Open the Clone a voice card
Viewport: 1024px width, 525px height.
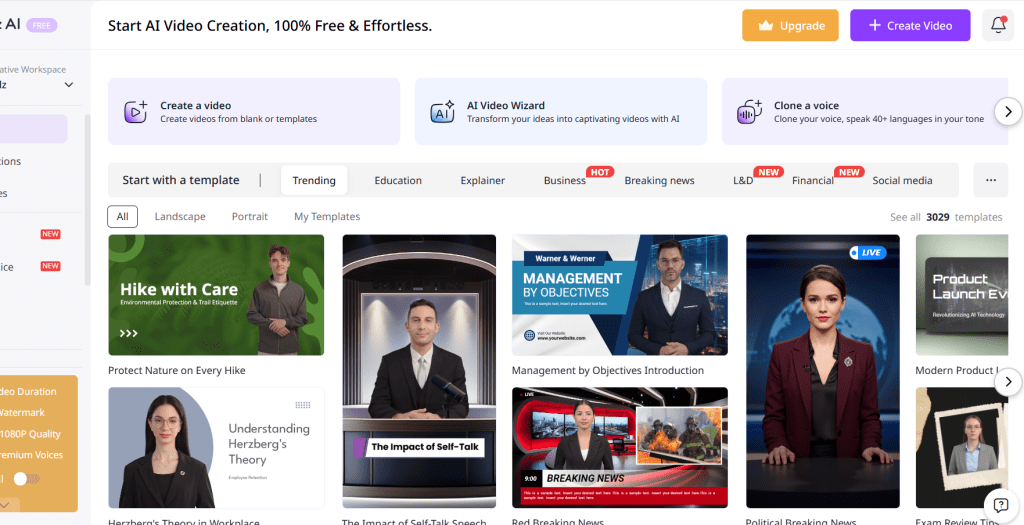click(x=865, y=112)
